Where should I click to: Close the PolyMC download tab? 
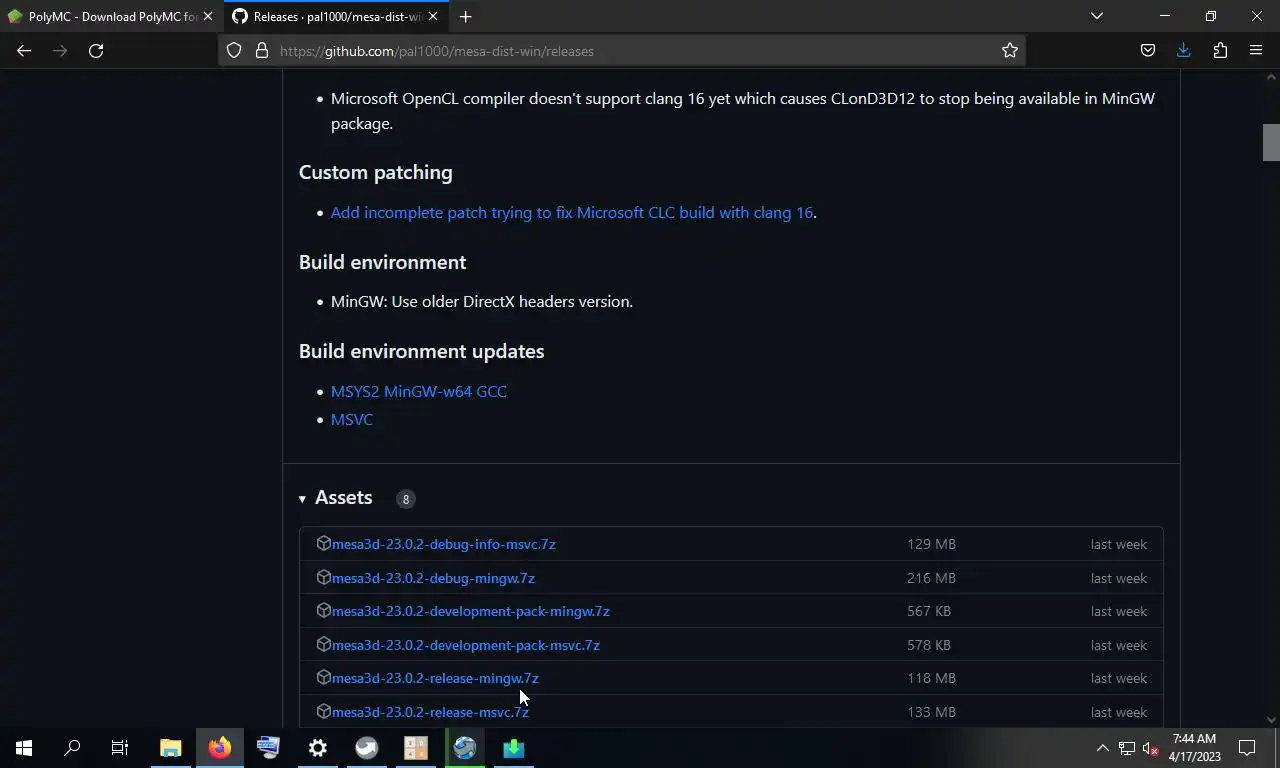(208, 16)
